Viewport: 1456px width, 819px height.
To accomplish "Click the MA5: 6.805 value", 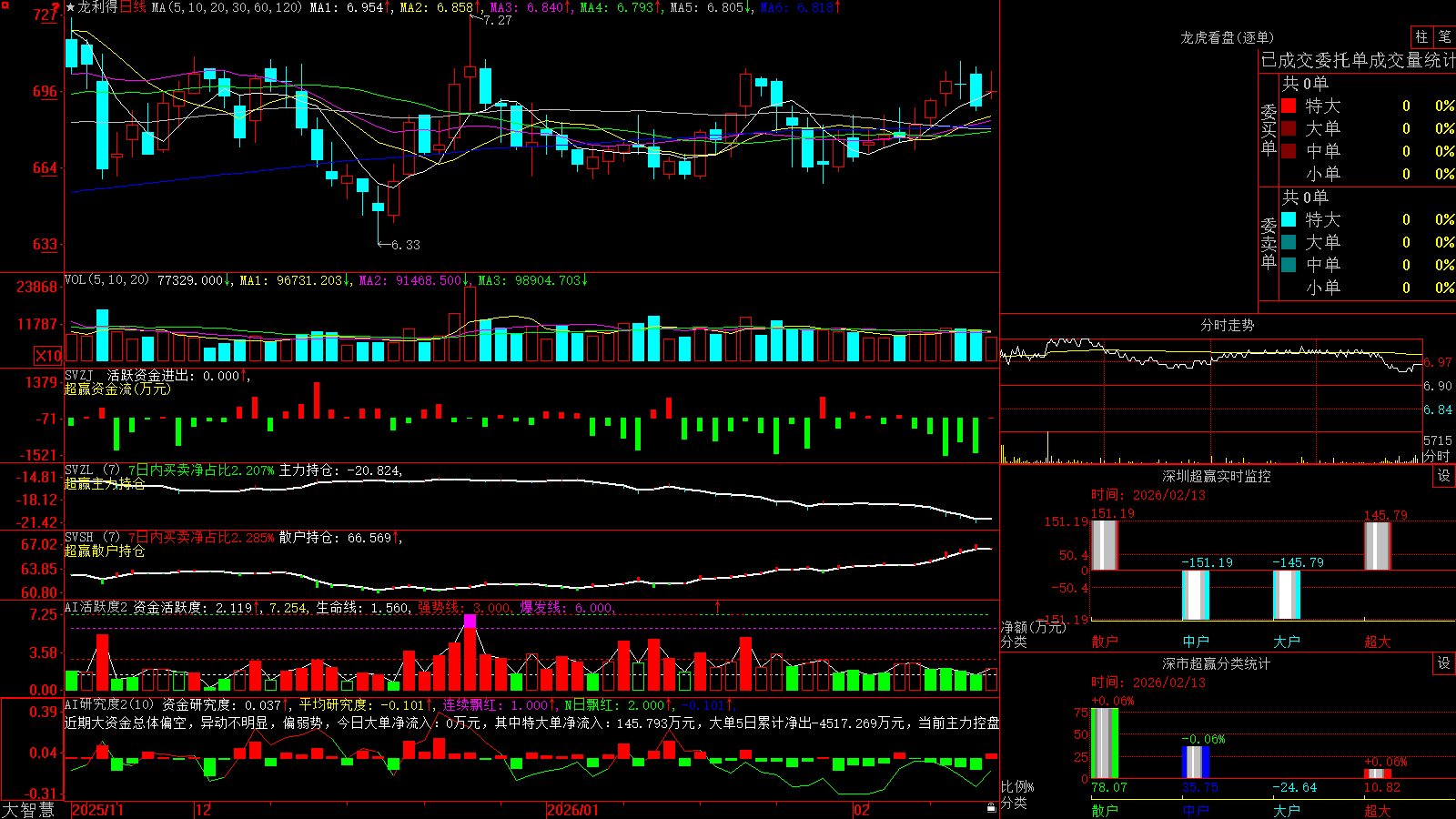I will [711, 7].
